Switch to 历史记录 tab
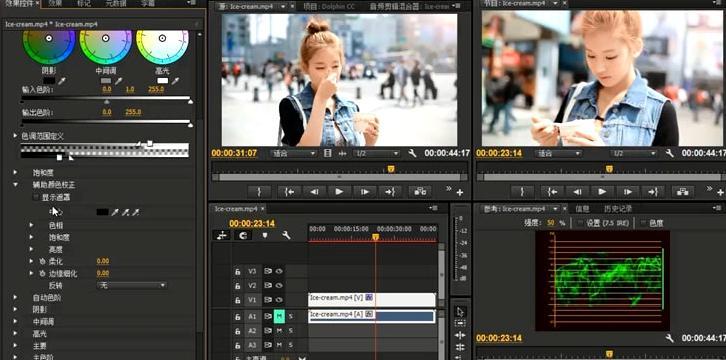Viewport: 726px width, 360px height. point(618,209)
